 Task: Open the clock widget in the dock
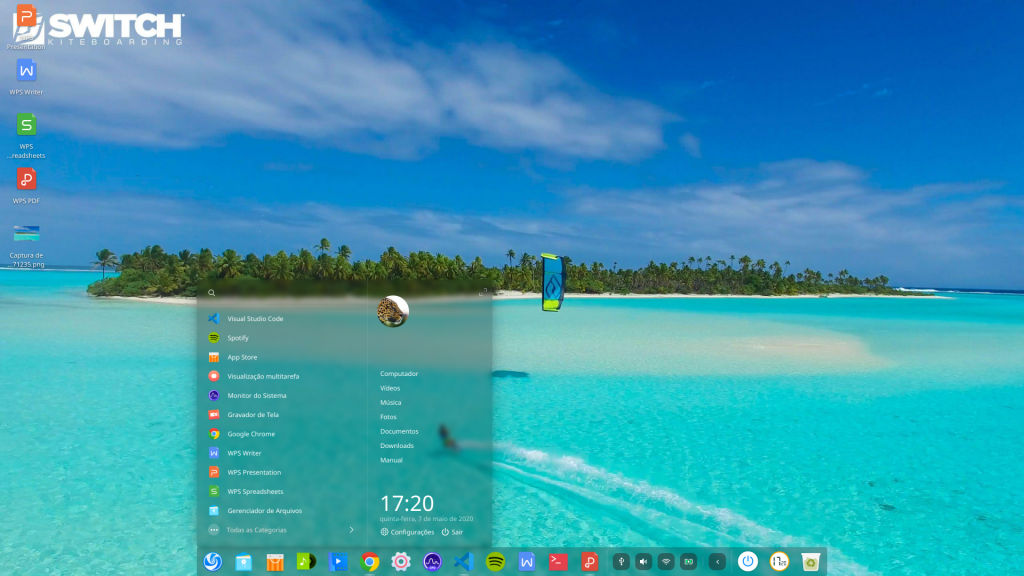[779, 562]
